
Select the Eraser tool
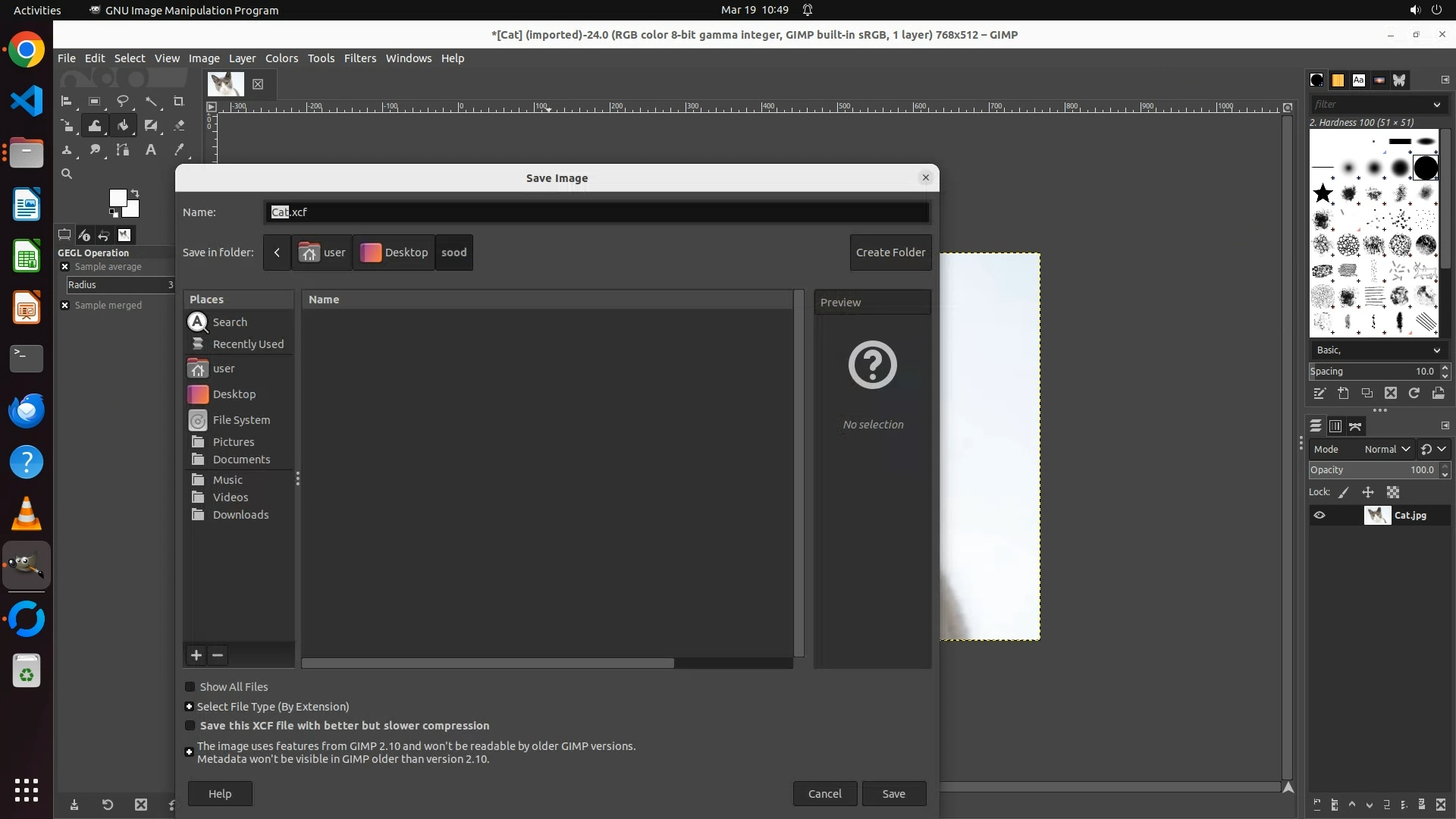pos(179,125)
